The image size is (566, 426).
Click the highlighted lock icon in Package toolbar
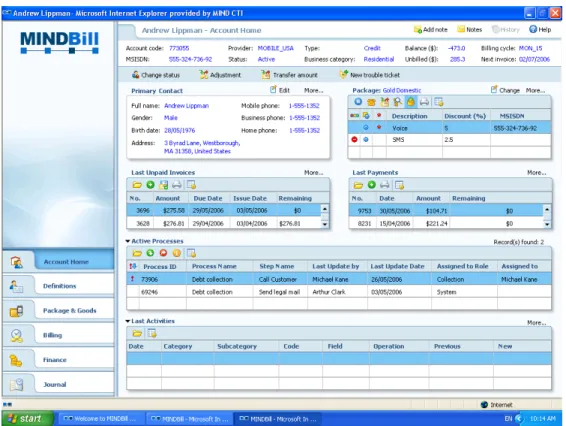click(x=411, y=102)
